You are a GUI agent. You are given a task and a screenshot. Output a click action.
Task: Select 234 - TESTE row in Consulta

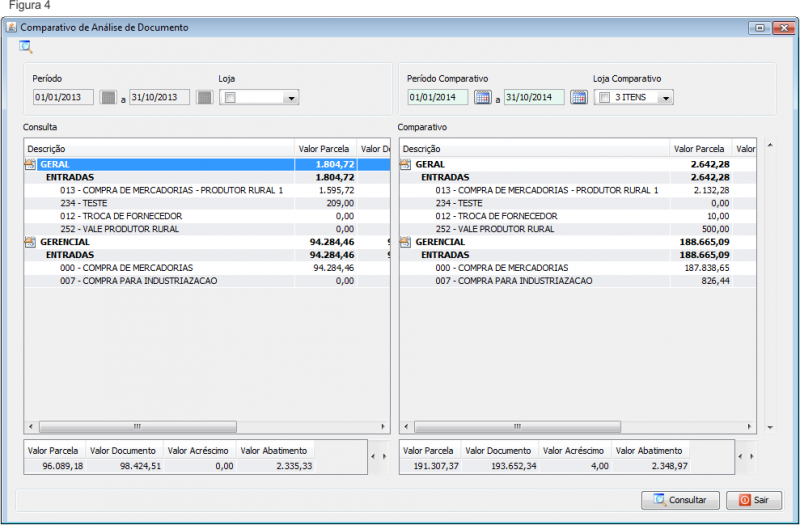pyautogui.click(x=207, y=203)
